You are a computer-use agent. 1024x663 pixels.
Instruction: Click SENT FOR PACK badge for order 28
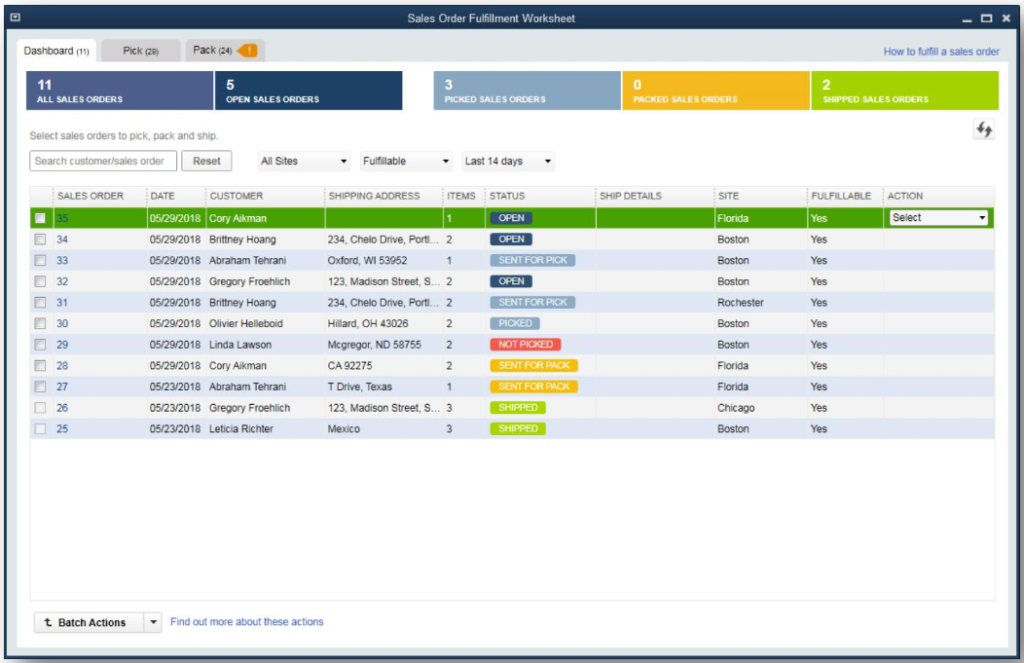(534, 366)
